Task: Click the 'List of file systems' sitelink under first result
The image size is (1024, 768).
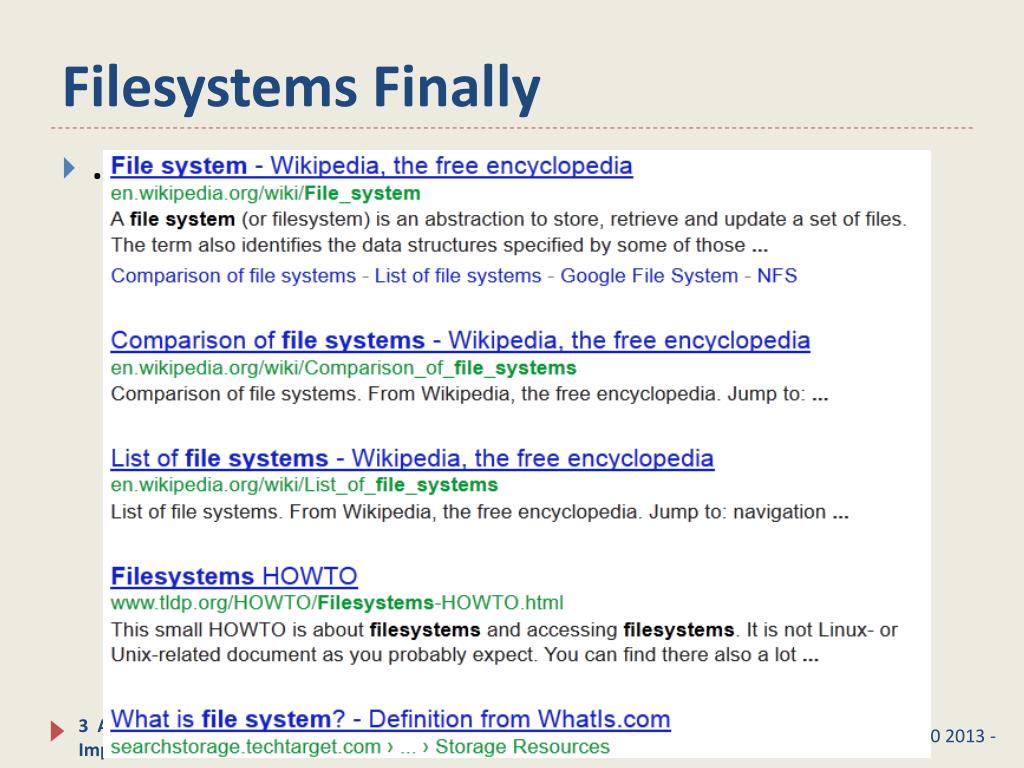Action: pos(458,276)
